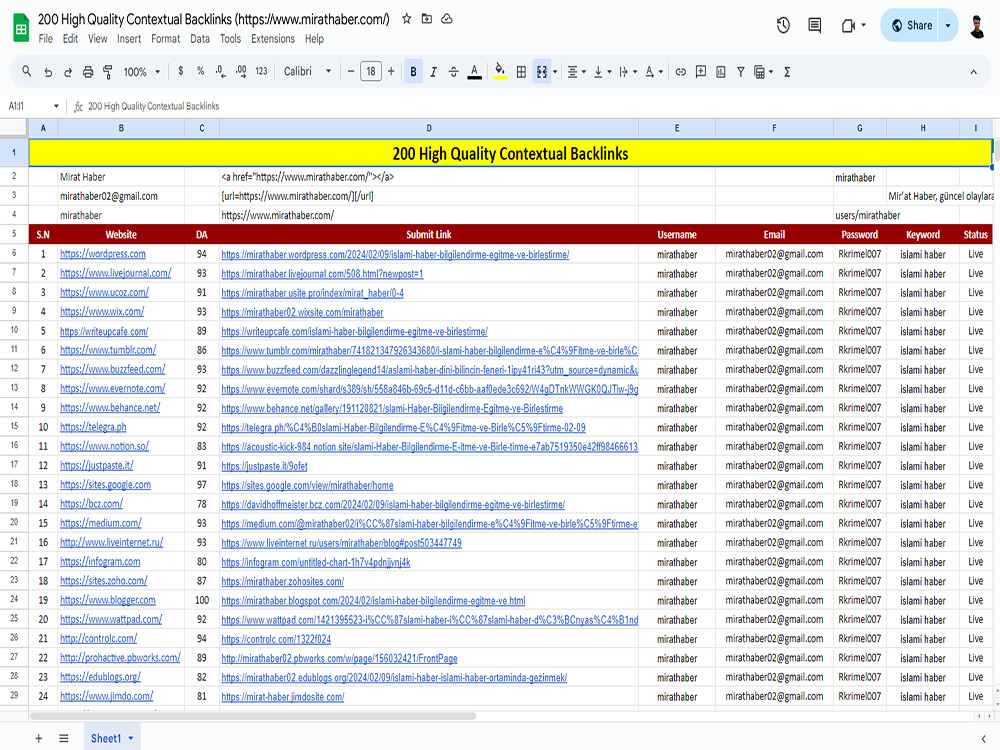Open text rotation dropdown
1000x750 pixels.
click(653, 72)
